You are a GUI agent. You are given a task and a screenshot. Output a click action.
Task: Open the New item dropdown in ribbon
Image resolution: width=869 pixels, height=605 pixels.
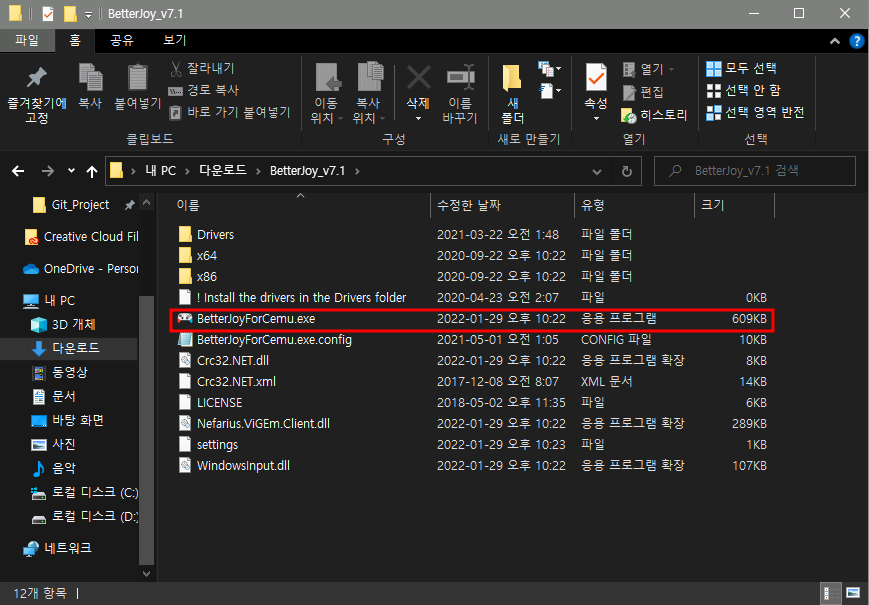tap(550, 69)
